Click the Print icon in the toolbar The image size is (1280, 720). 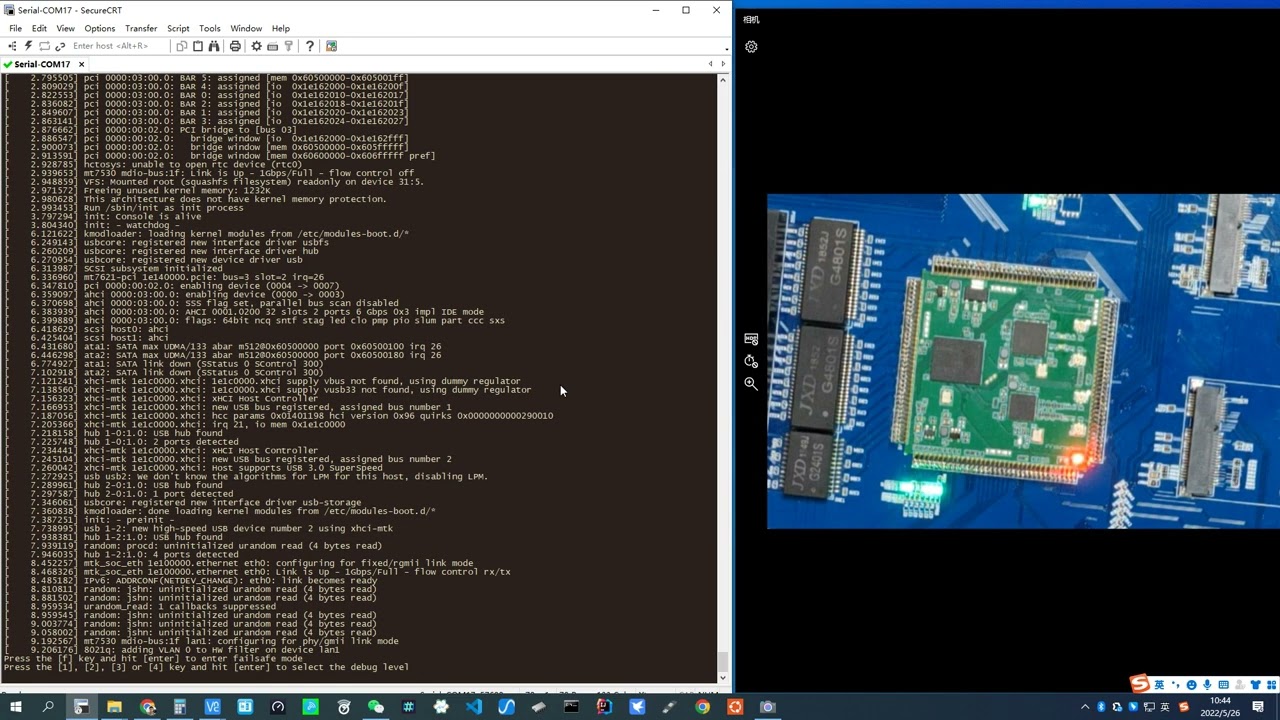(x=235, y=46)
